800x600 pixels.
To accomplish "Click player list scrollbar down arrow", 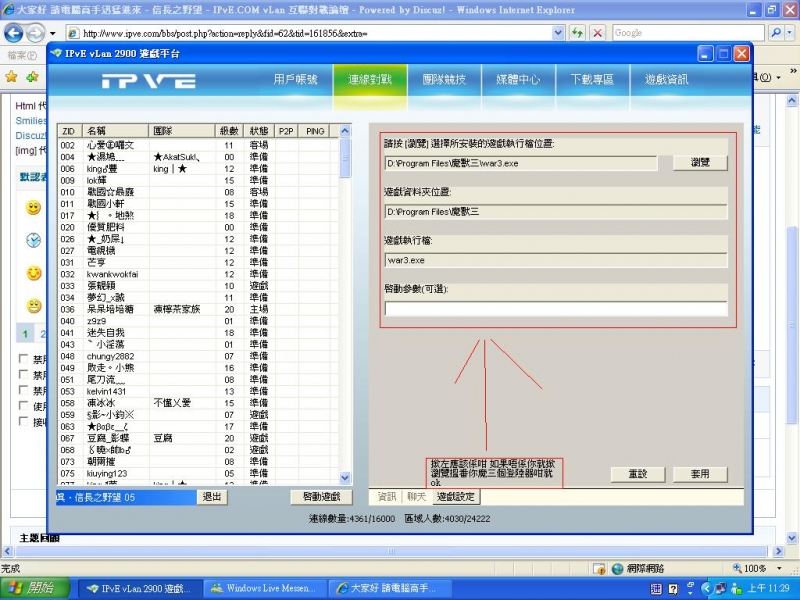I will point(346,478).
